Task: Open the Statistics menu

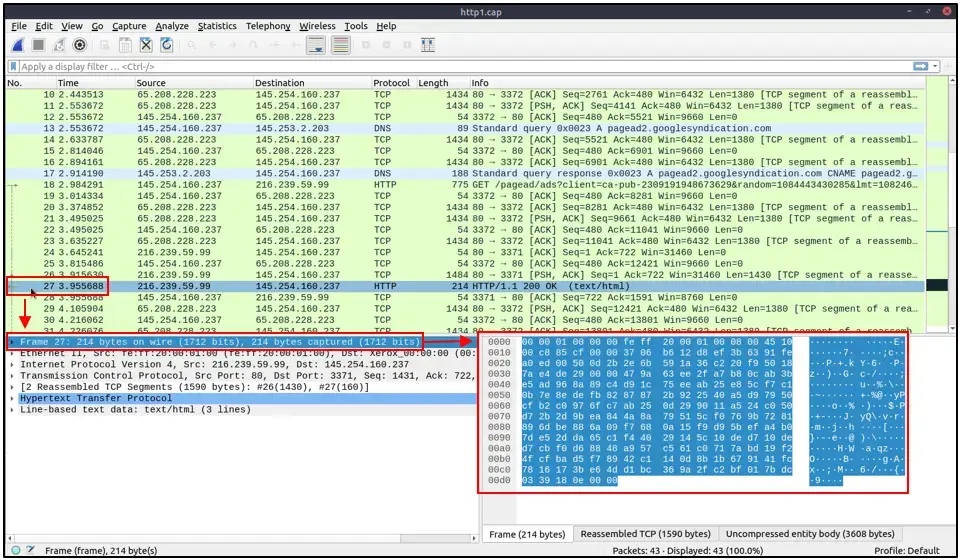Action: point(217,26)
